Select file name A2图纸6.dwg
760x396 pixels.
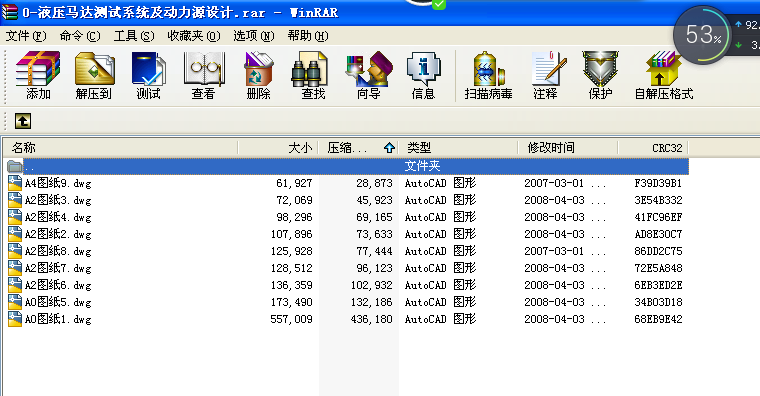pyautogui.click(x=58, y=285)
